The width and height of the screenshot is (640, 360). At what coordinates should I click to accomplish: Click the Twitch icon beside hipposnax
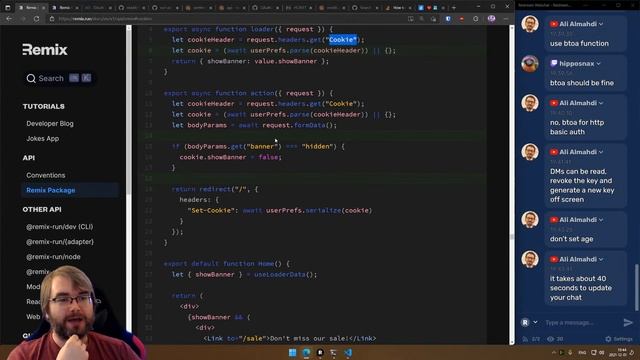[553, 64]
